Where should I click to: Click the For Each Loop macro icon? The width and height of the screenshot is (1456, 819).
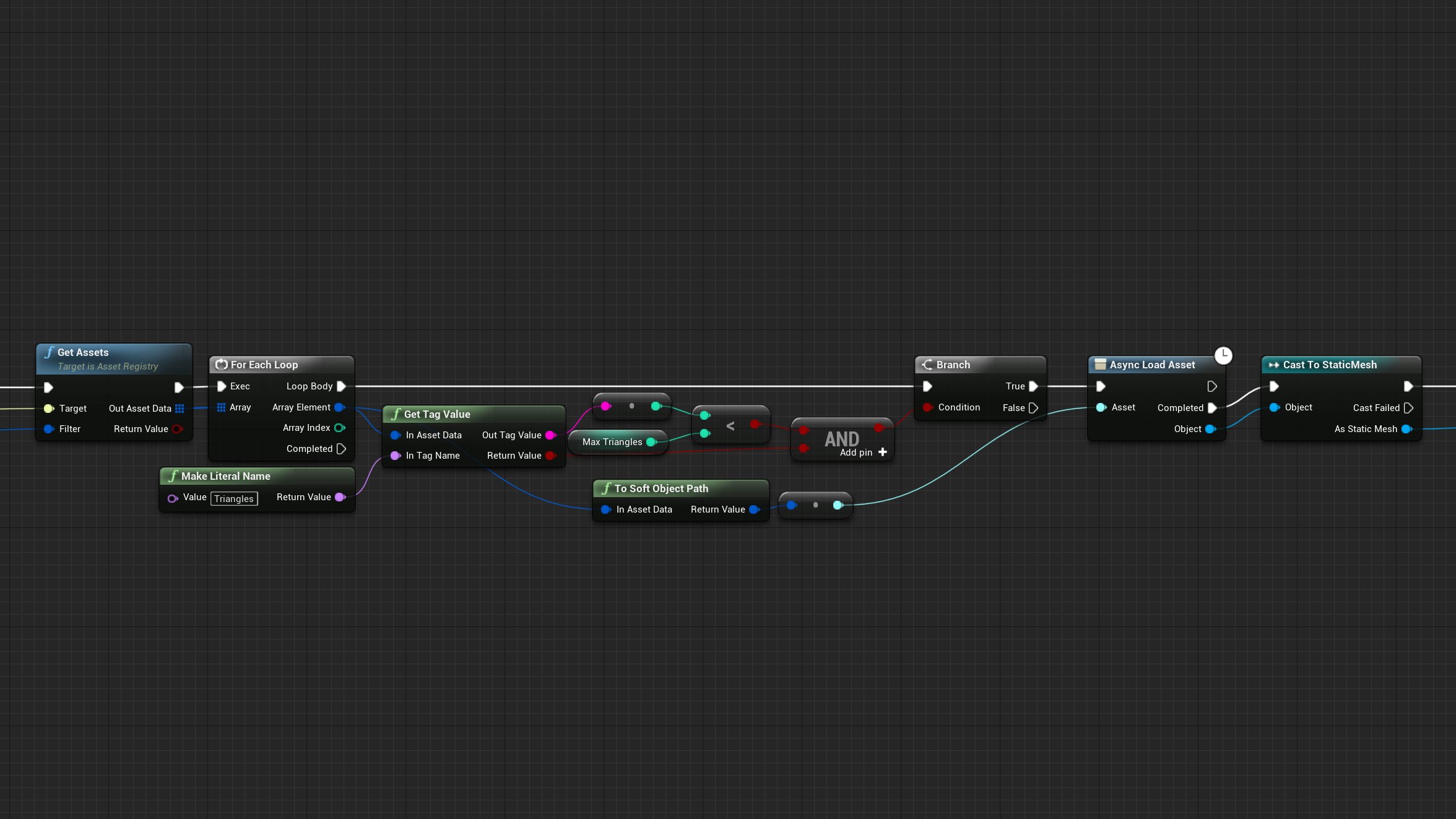[221, 365]
